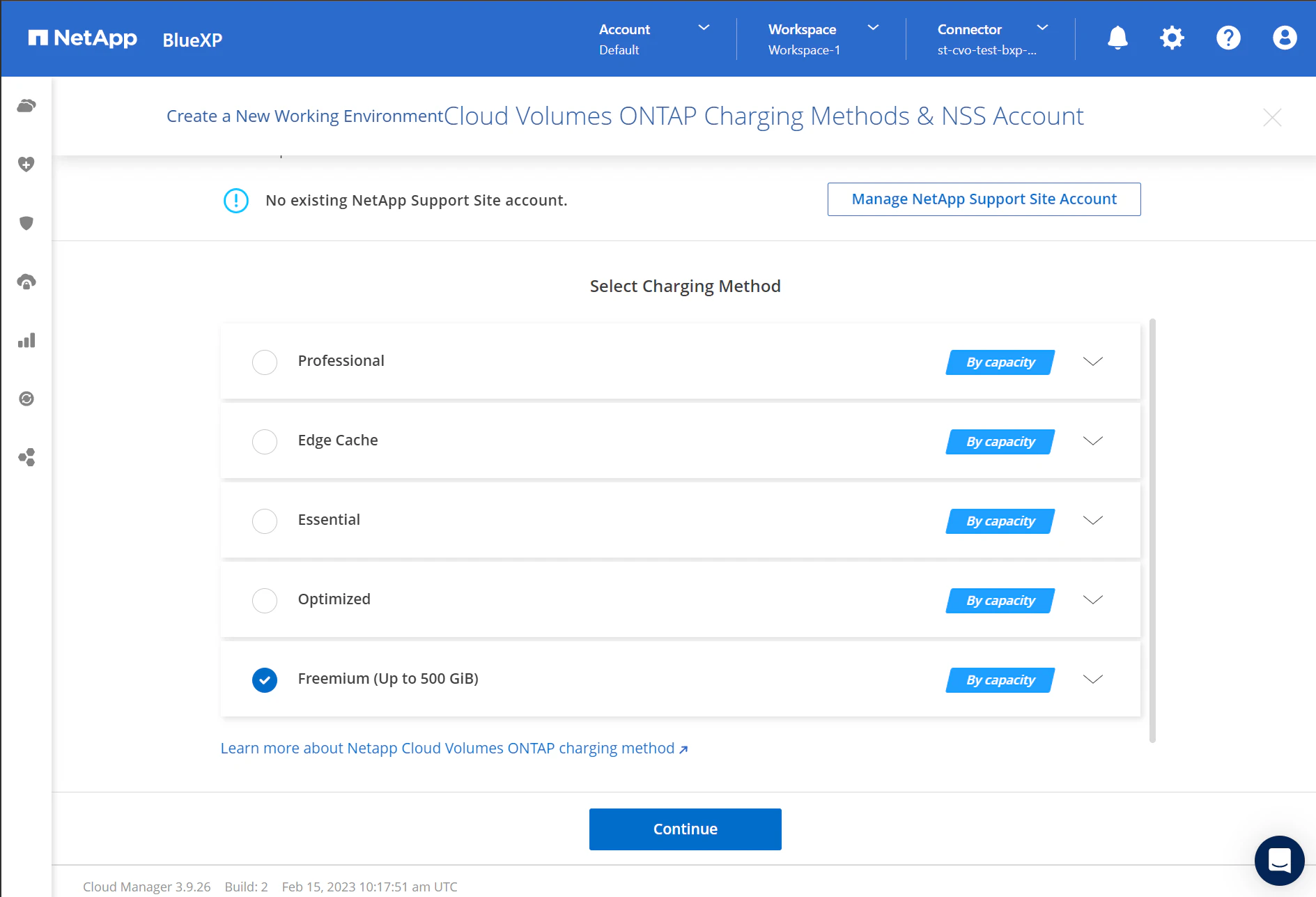Screen dimensions: 1316x897
Task: Open the Mobility sync icon in sidebar
Action: coord(26,399)
